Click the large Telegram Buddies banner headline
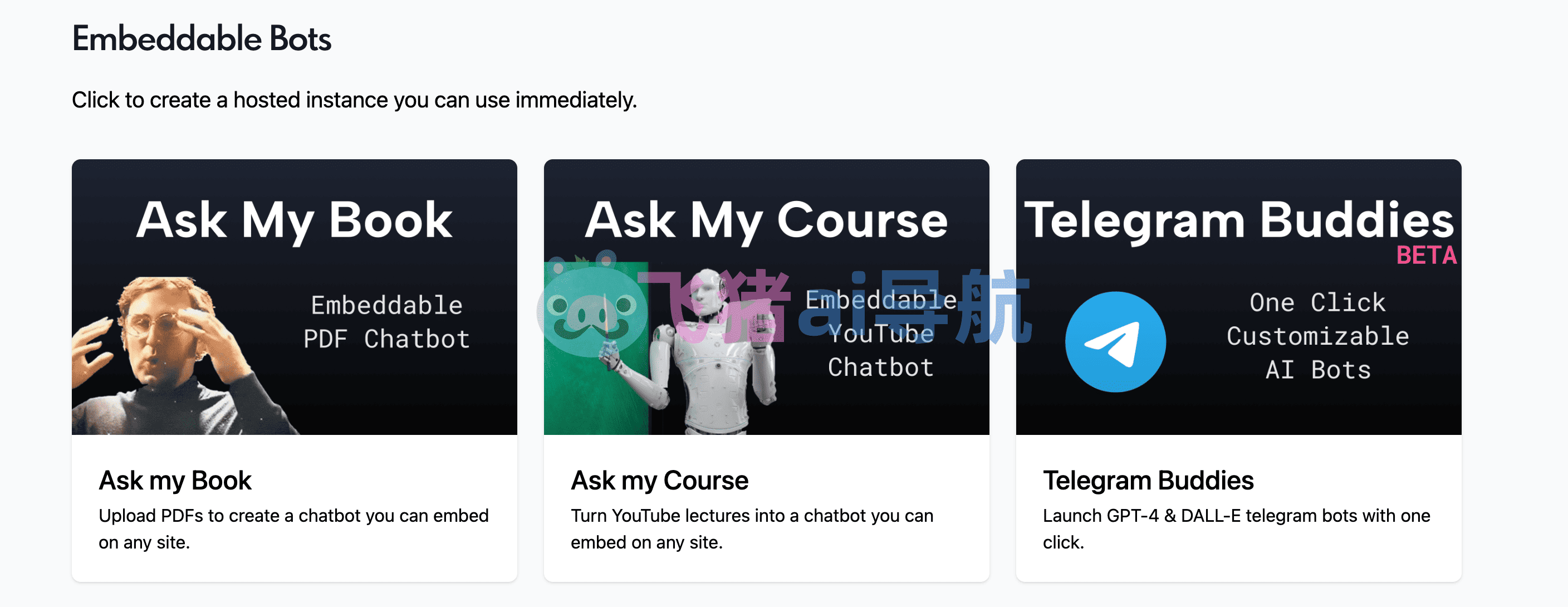The image size is (1568, 607). [1239, 220]
